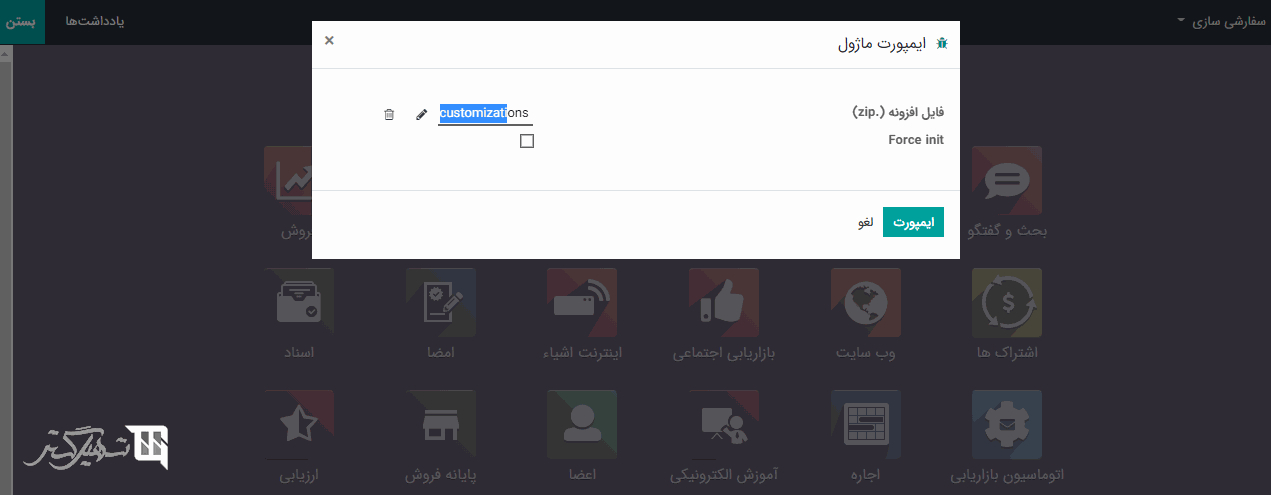
Task: Click the bug debug icon in dialog title
Action: [941, 44]
